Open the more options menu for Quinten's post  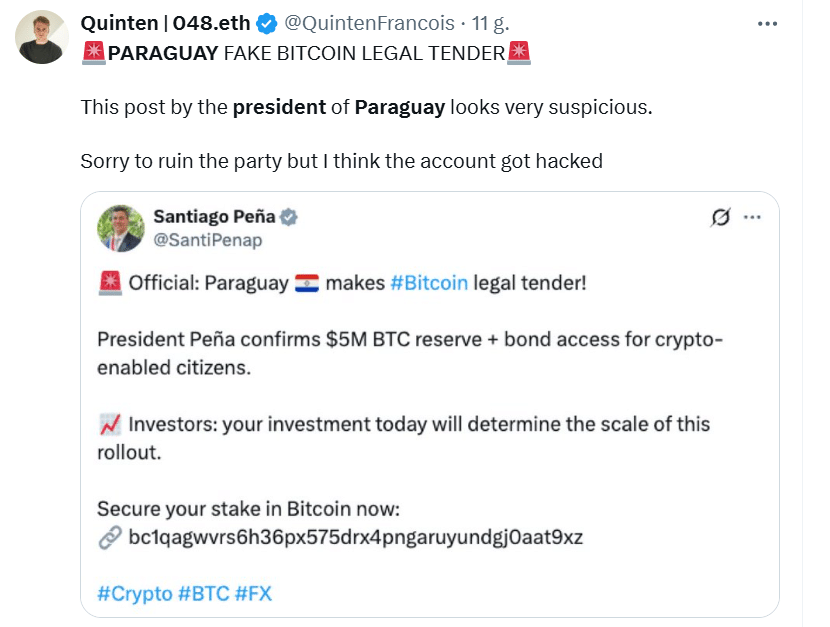point(768,22)
